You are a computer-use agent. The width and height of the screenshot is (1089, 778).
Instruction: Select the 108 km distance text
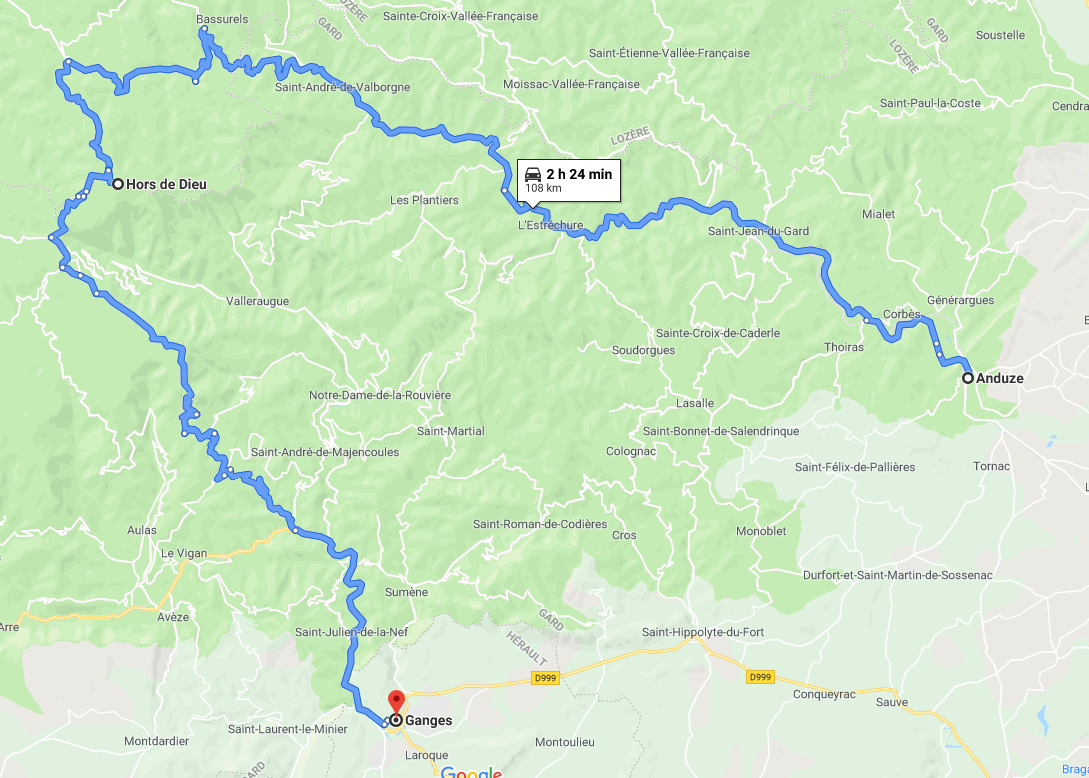543,188
